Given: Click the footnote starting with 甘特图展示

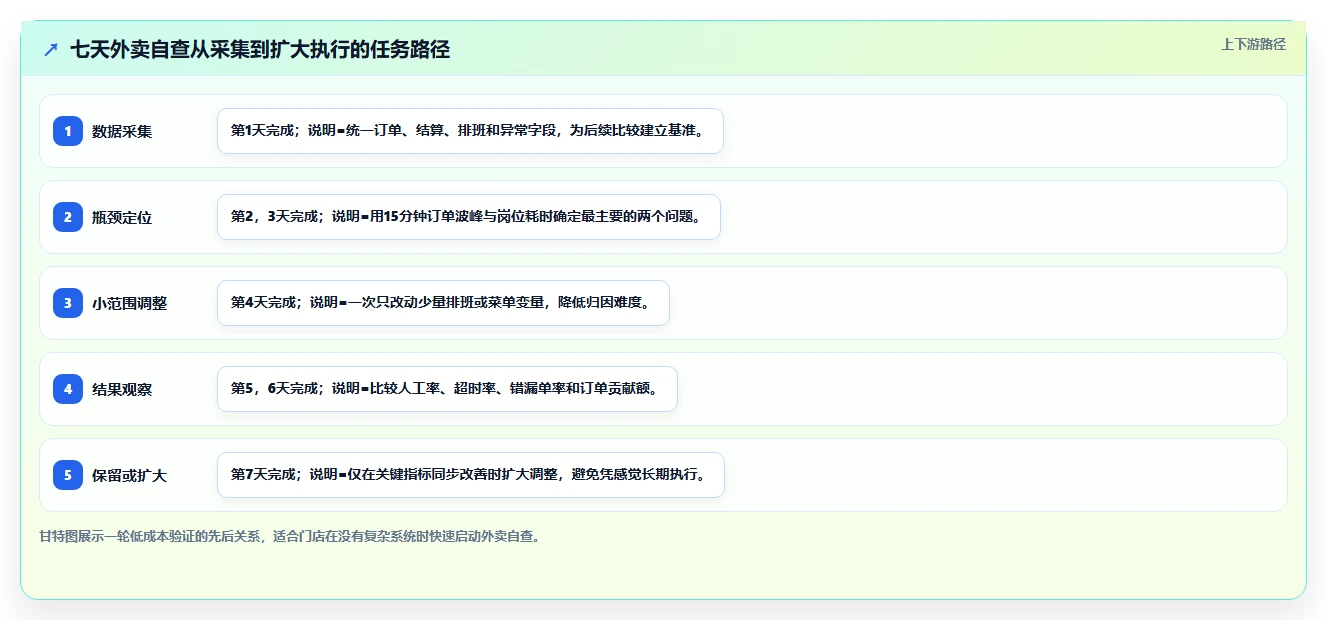Looking at the screenshot, I should click(290, 536).
